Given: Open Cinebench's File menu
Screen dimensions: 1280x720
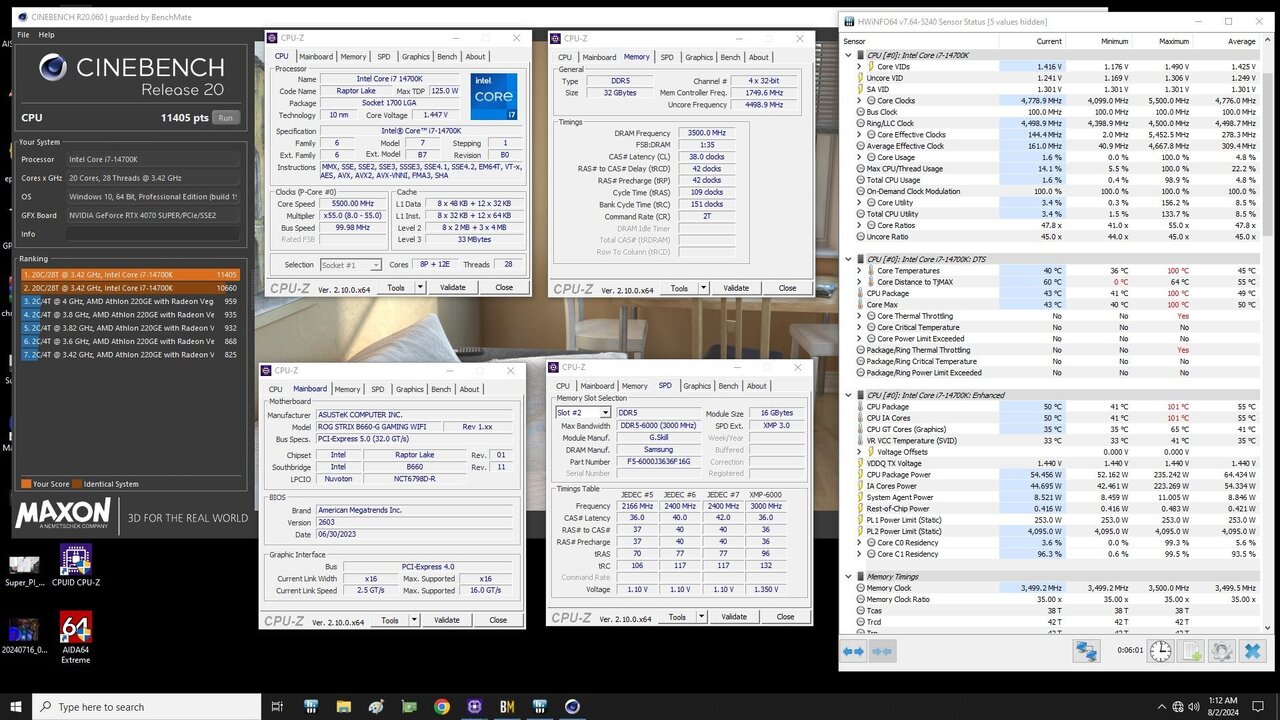Looking at the screenshot, I should (23, 33).
